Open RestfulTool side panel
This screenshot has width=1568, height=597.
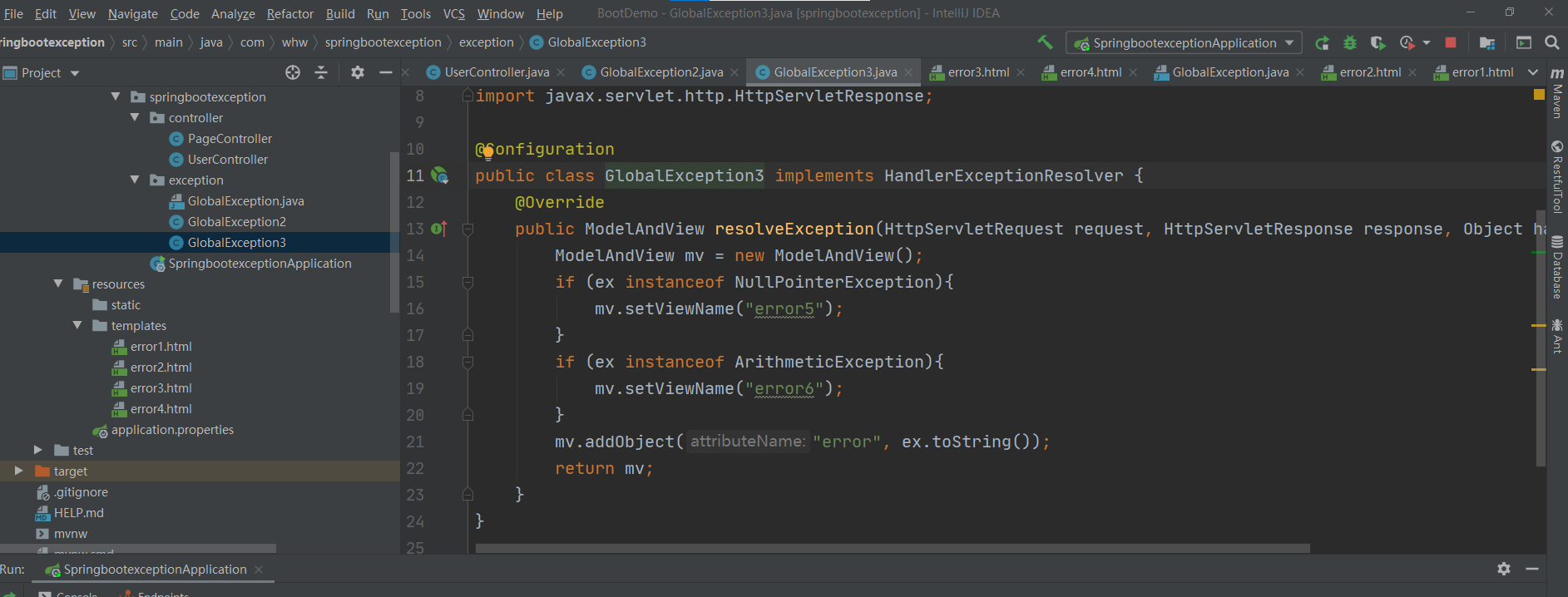pyautogui.click(x=1557, y=176)
